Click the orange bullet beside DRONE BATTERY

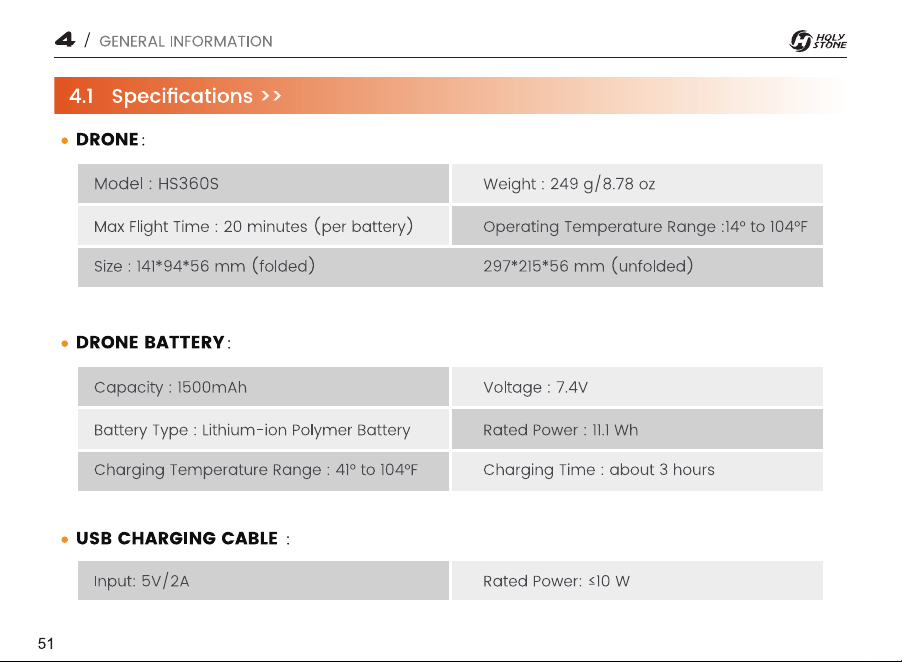coord(64,343)
